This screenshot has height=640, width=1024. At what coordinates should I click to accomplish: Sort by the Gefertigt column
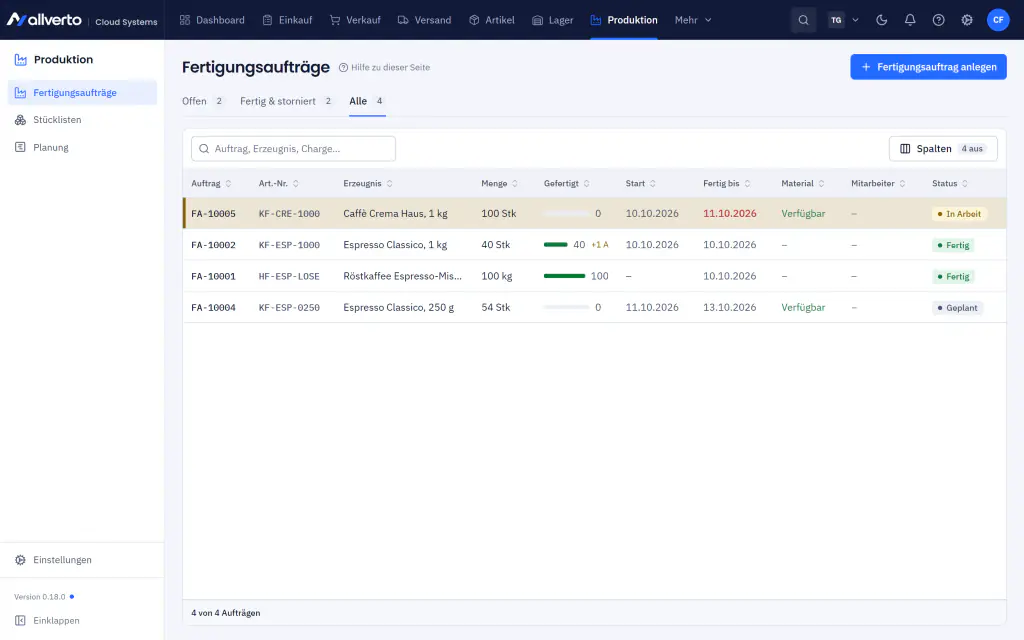(x=567, y=184)
